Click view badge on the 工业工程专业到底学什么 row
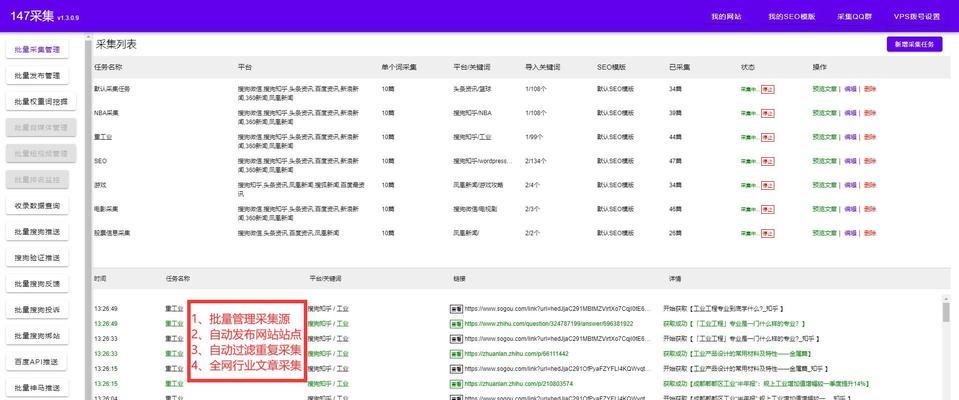This screenshot has height=400, width=959. (x=456, y=309)
